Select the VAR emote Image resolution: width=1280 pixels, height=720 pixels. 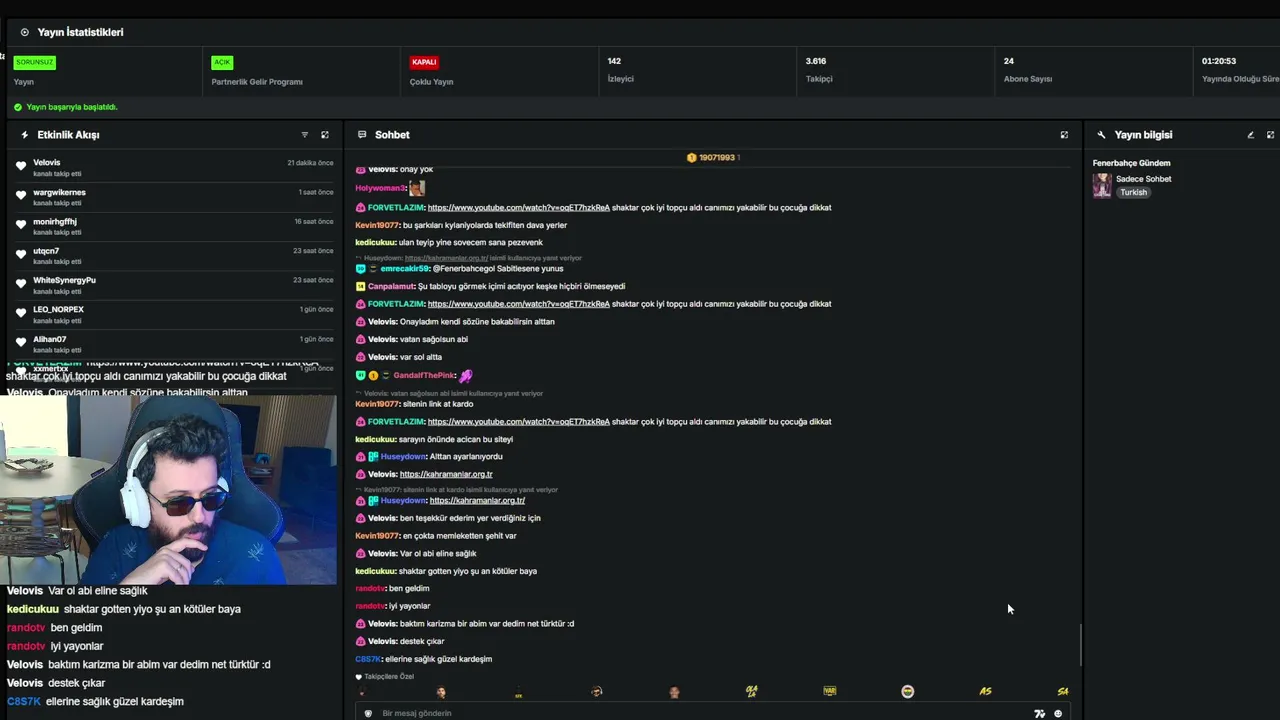[x=829, y=691]
